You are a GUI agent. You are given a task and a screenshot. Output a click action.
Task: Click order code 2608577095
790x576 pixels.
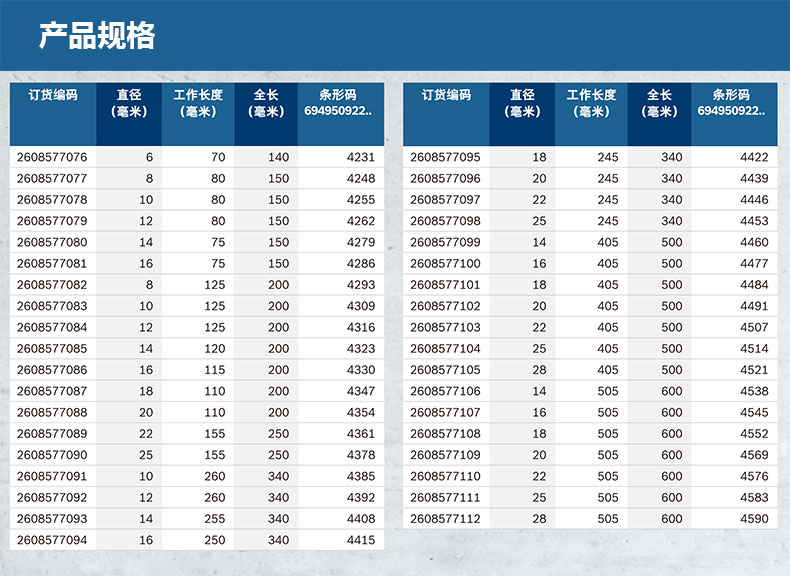coord(445,157)
